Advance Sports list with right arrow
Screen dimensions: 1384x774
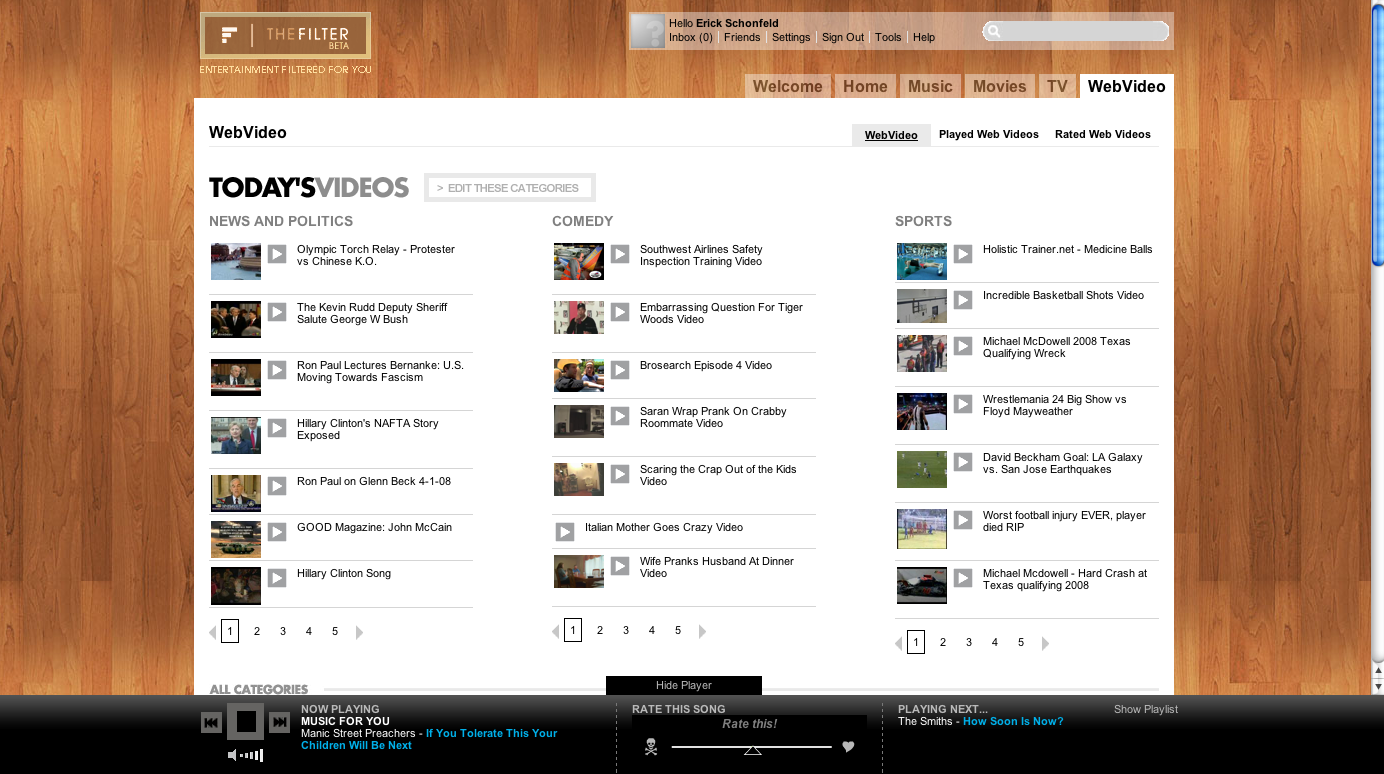1046,643
